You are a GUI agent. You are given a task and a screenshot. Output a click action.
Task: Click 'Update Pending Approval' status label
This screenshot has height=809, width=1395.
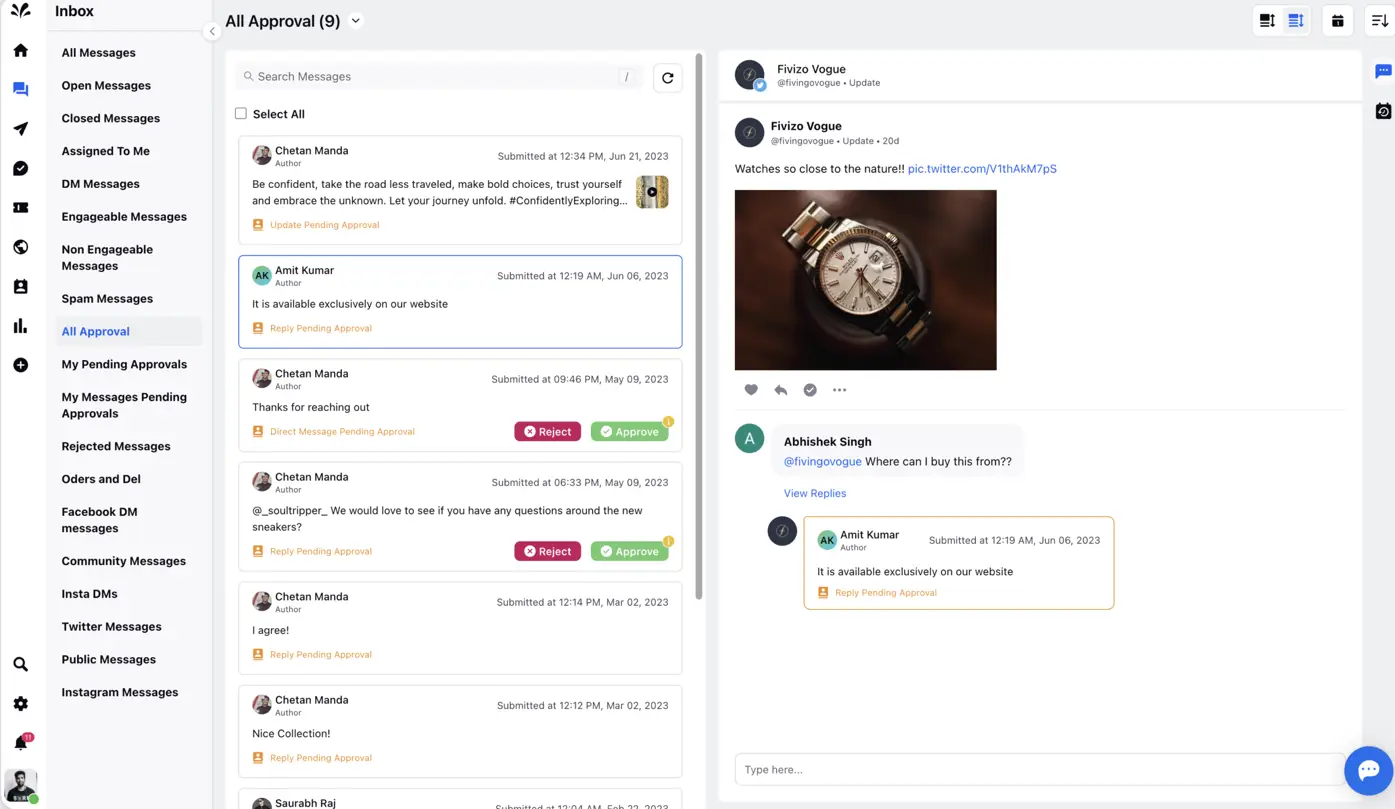[324, 225]
